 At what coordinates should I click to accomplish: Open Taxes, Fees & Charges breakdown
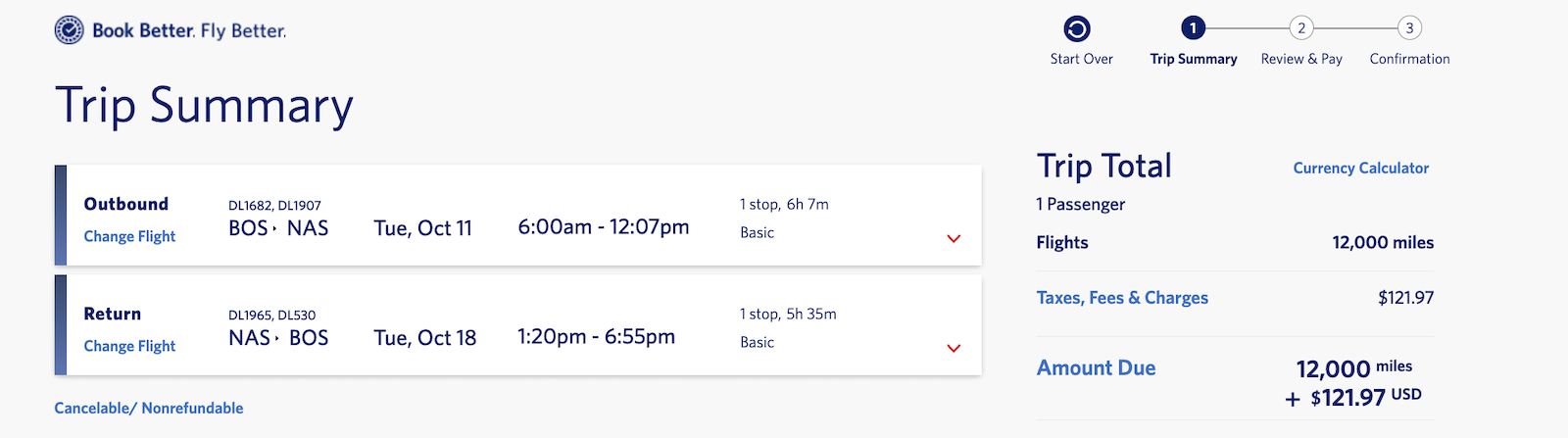(1122, 298)
